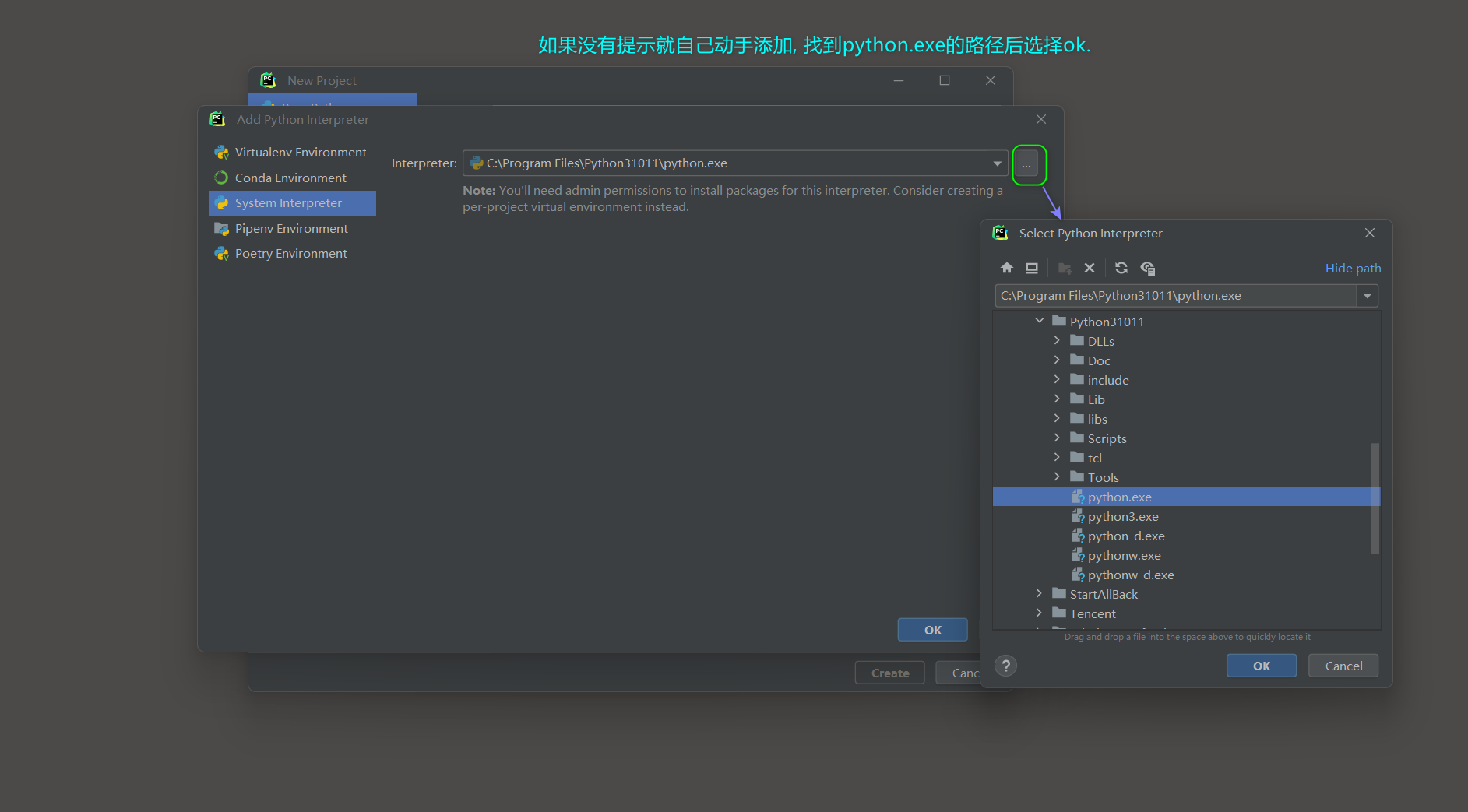Select Conda Environment
The image size is (1468, 812).
[293, 178]
